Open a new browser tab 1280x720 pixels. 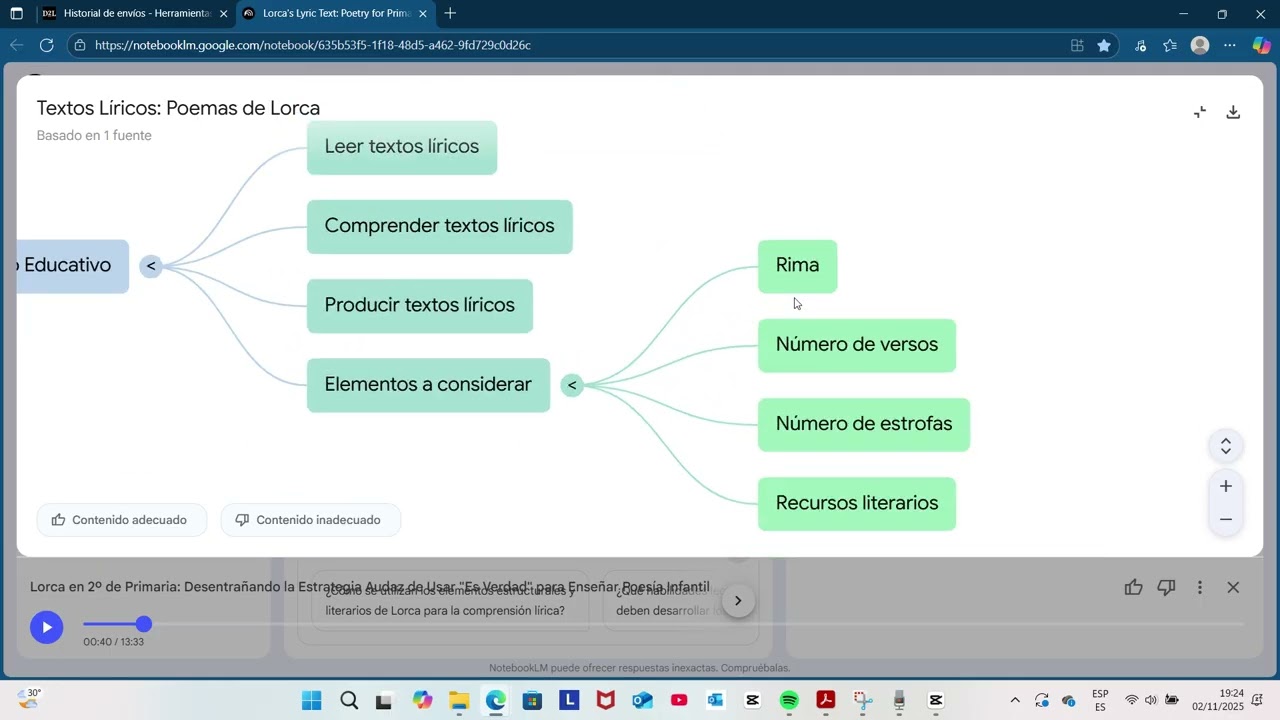(x=450, y=14)
